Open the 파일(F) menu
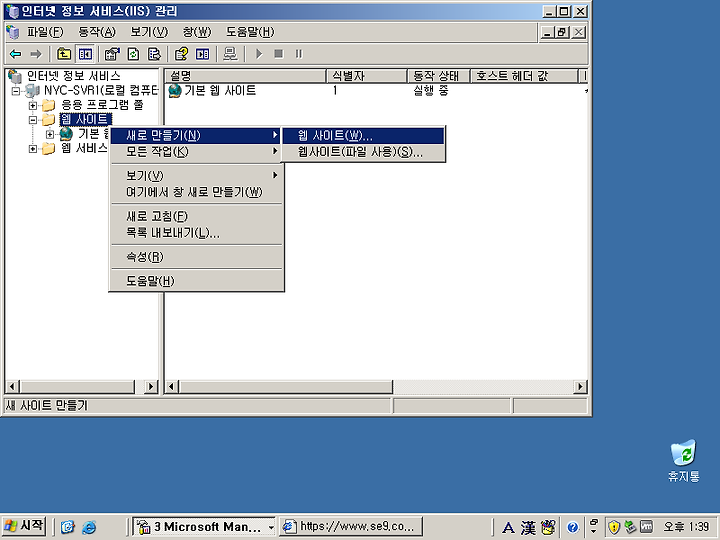This screenshot has height=540, width=720. (x=45, y=32)
